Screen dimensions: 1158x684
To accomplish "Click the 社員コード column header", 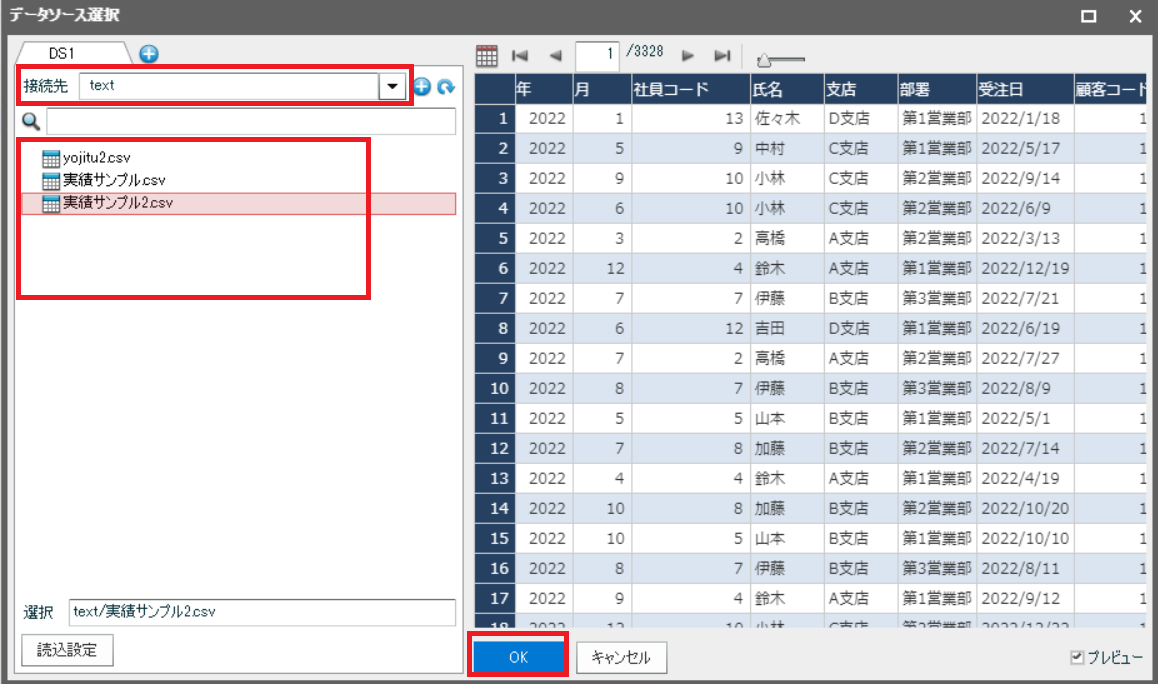I will tap(691, 89).
